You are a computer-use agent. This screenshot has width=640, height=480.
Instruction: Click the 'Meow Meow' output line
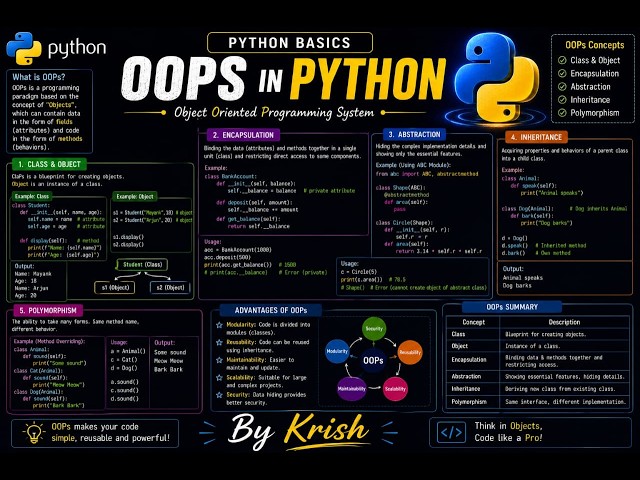169,361
